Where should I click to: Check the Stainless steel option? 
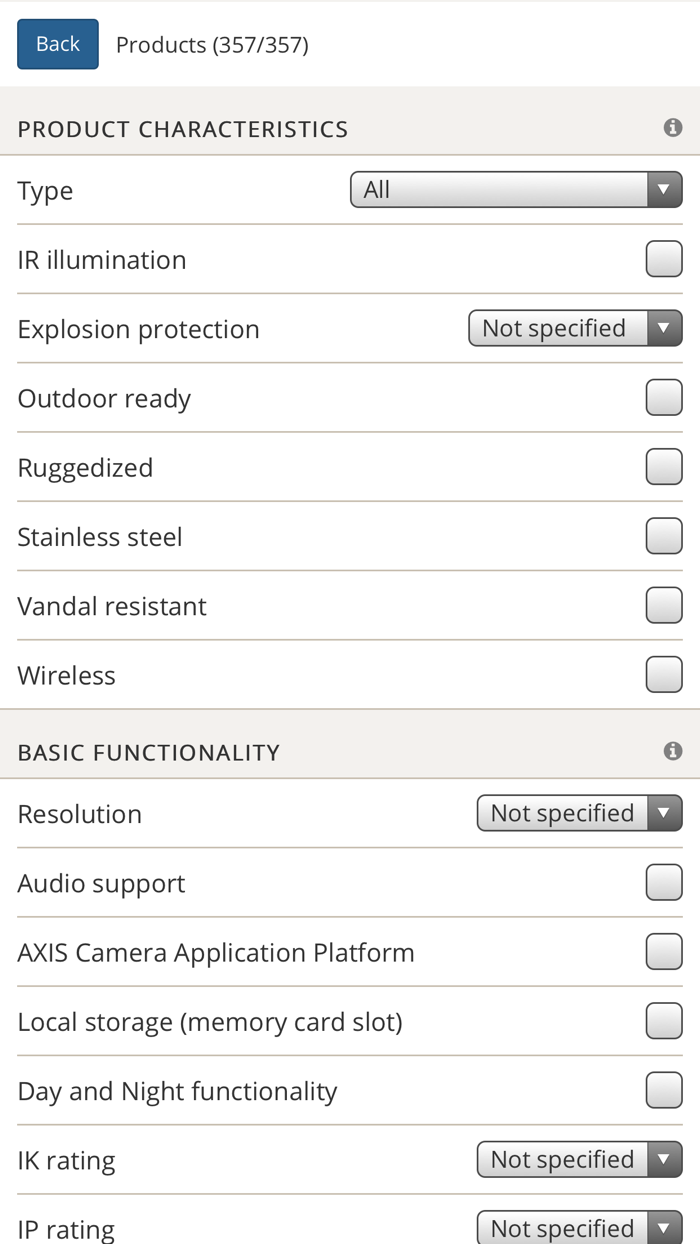(665, 535)
